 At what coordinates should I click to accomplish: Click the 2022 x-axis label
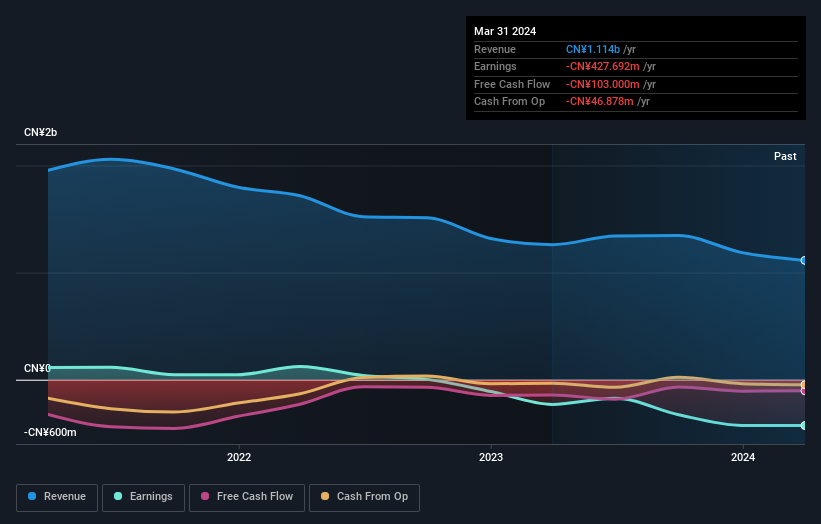(x=239, y=458)
